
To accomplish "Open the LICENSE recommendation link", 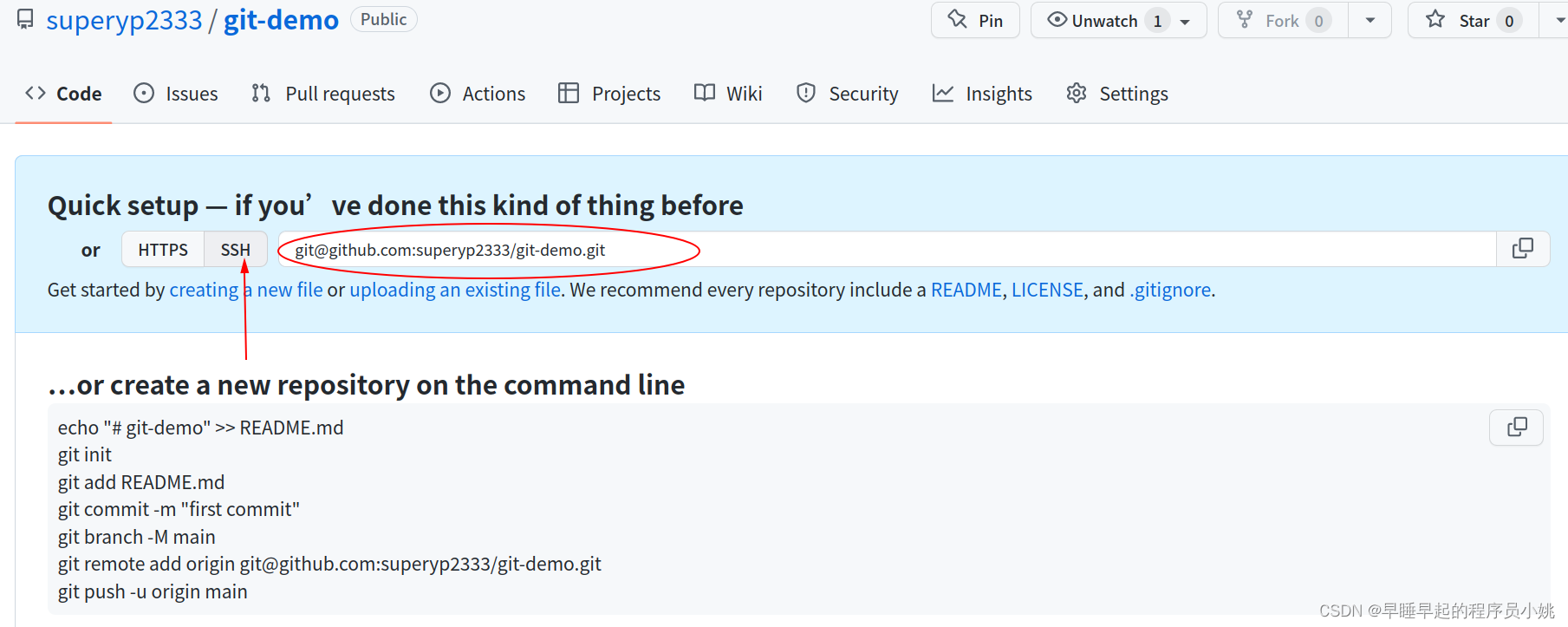I will [1047, 290].
